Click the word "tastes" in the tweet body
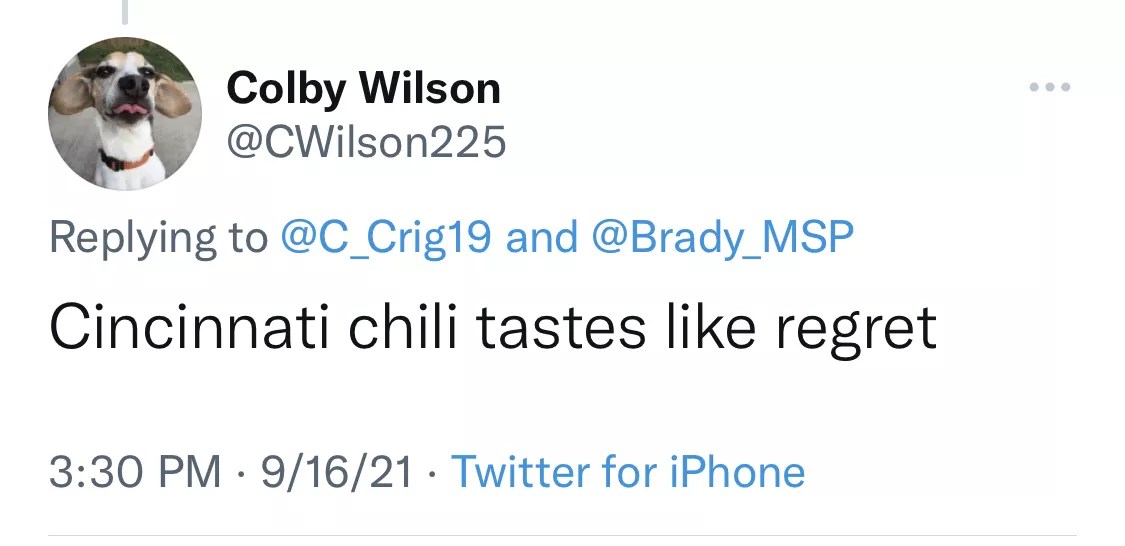1125x546 pixels. (560, 329)
